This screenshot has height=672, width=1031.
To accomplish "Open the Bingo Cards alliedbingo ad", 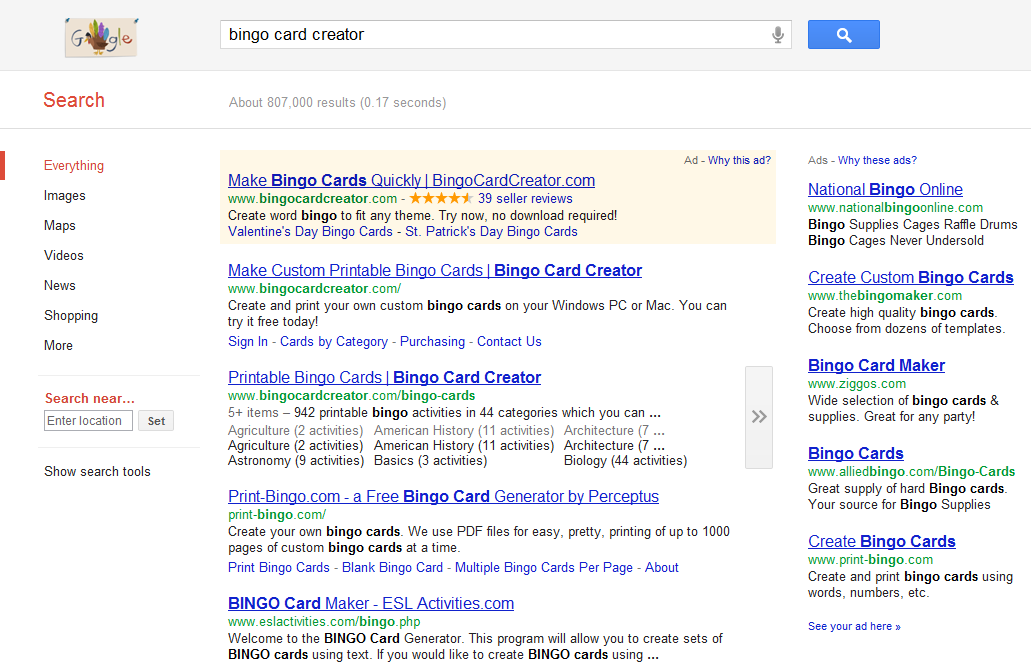I will [x=855, y=454].
